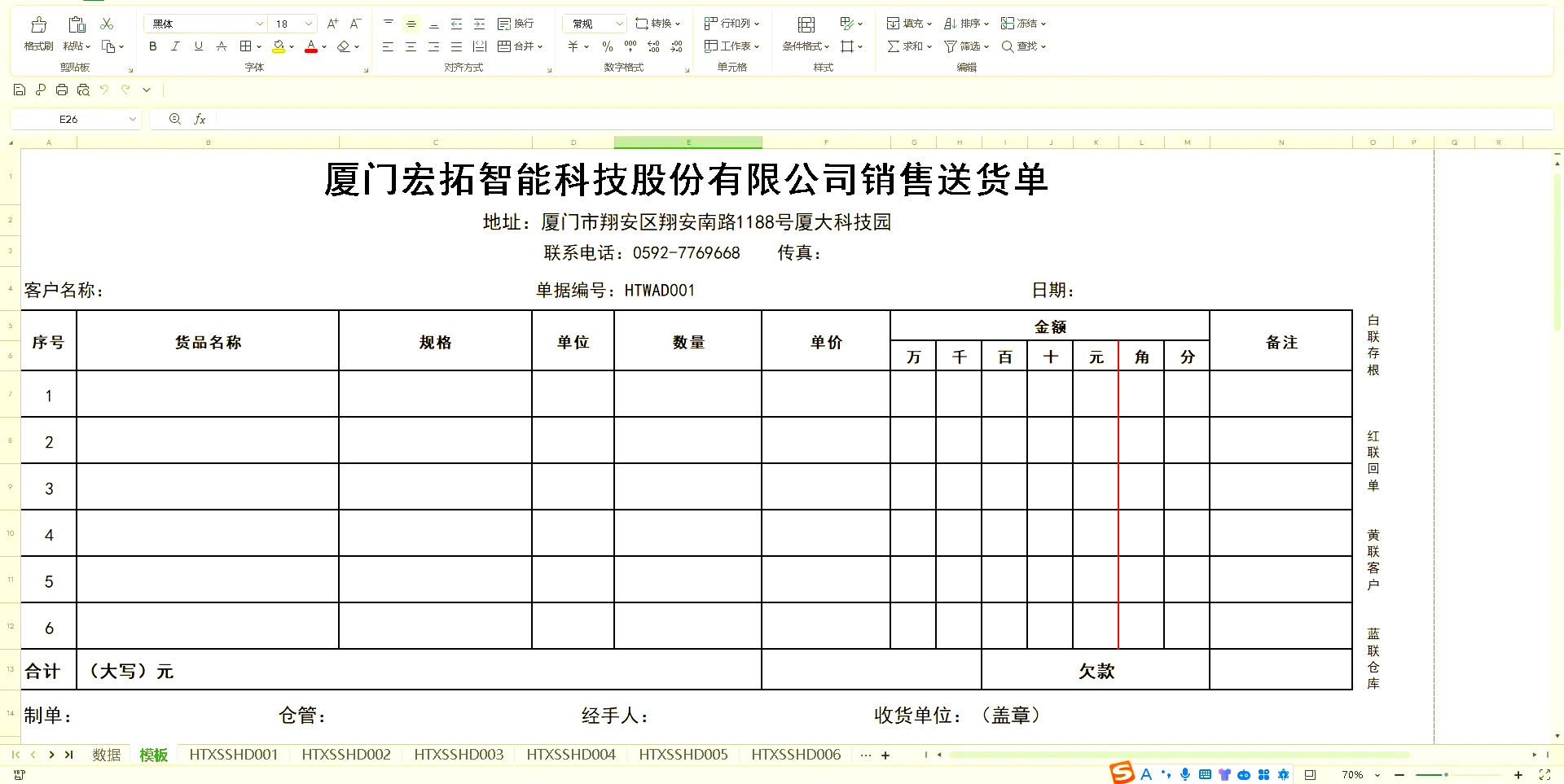Toggle Top vertical alignment
Image resolution: width=1564 pixels, height=784 pixels.
click(389, 24)
